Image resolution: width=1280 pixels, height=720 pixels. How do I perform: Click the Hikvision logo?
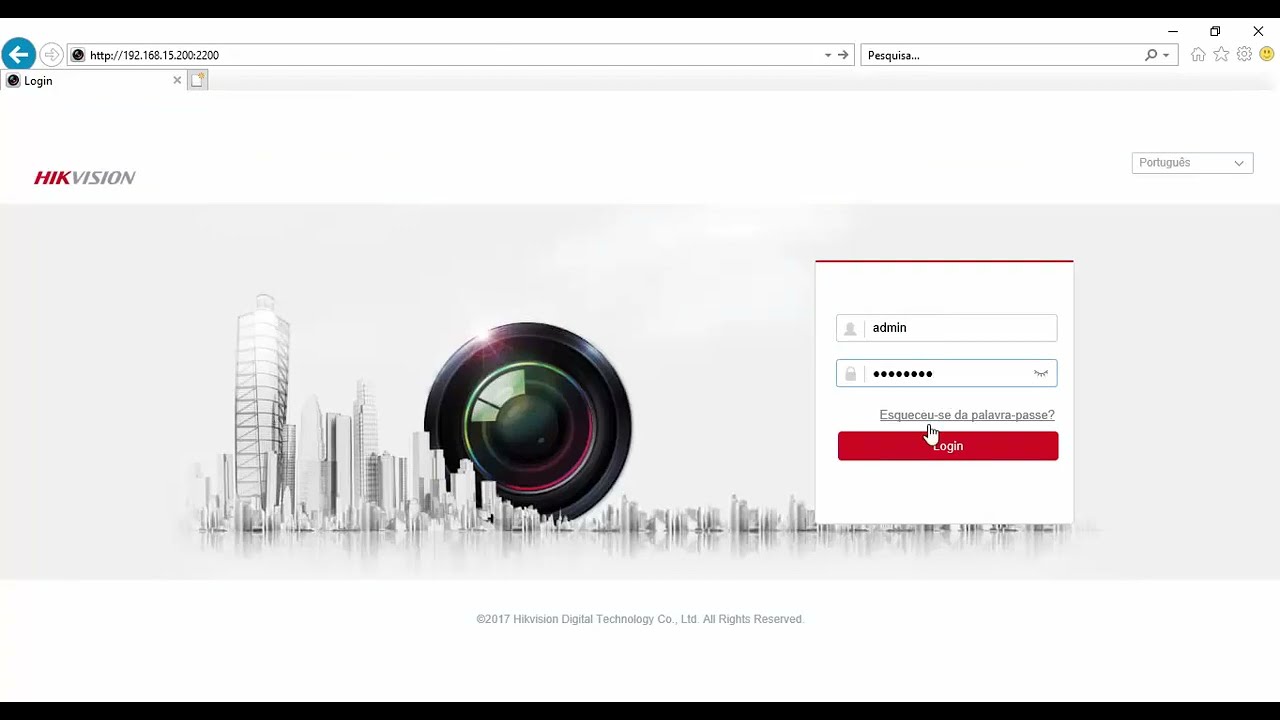click(x=85, y=178)
